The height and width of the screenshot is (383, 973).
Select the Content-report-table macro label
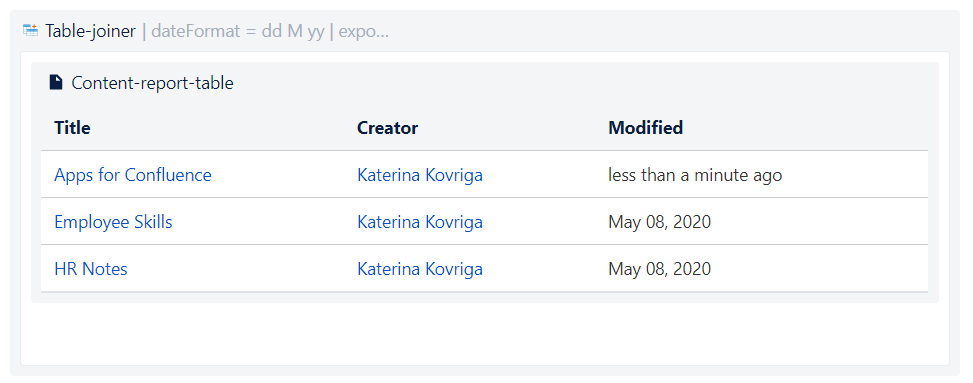[153, 83]
